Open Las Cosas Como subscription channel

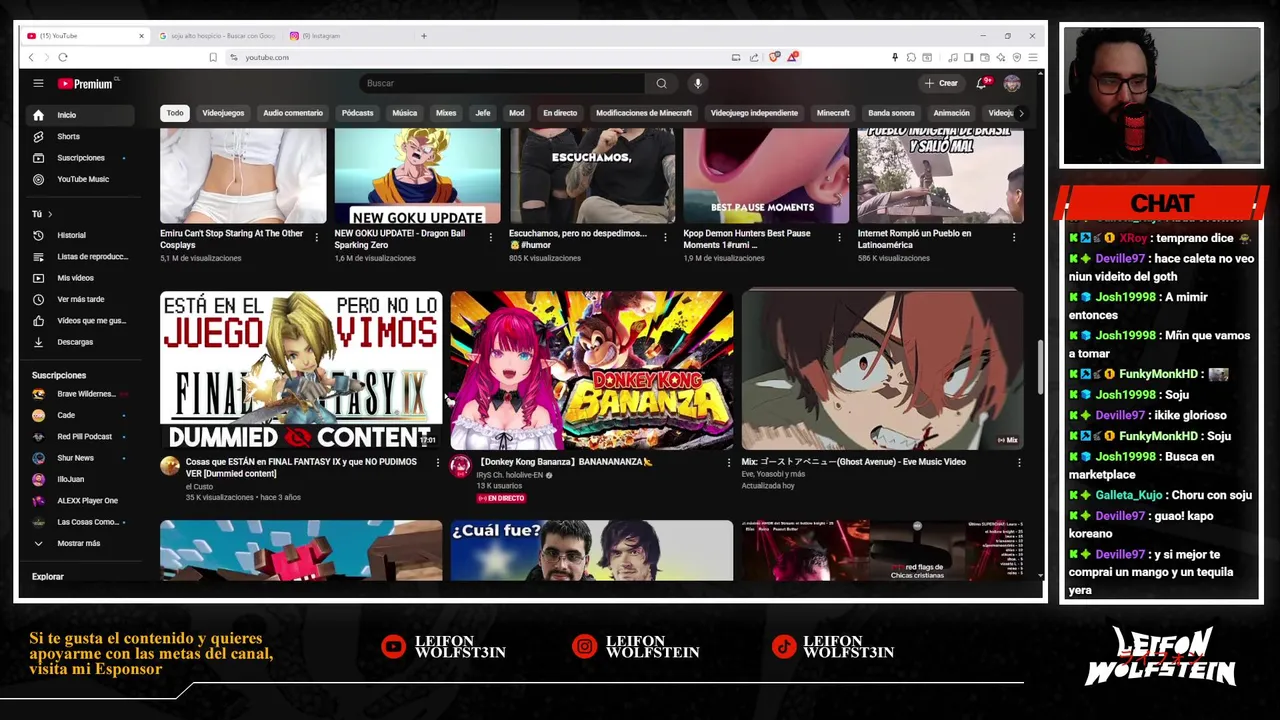(x=80, y=522)
